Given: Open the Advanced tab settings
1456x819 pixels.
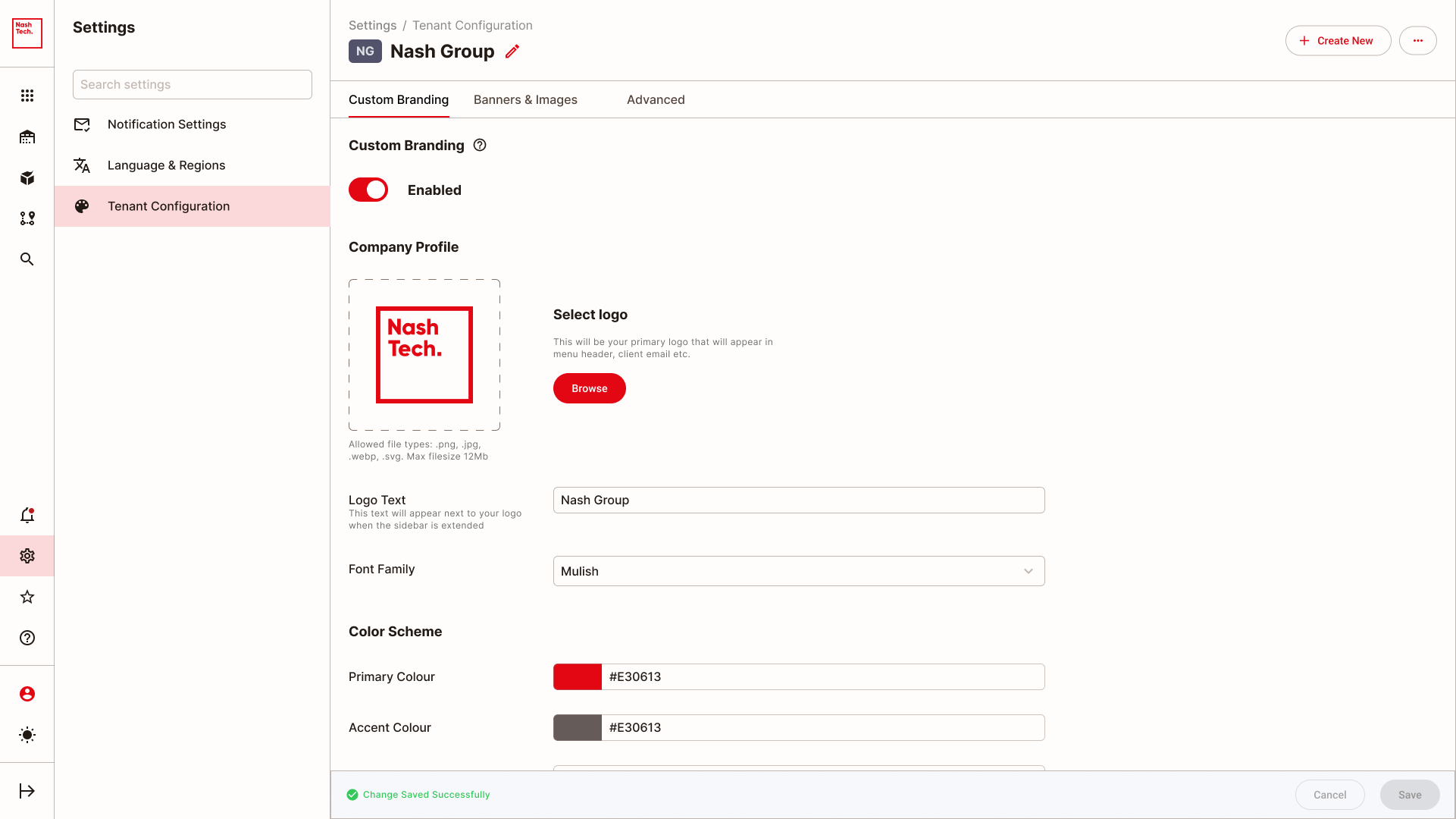Looking at the screenshot, I should point(655,99).
